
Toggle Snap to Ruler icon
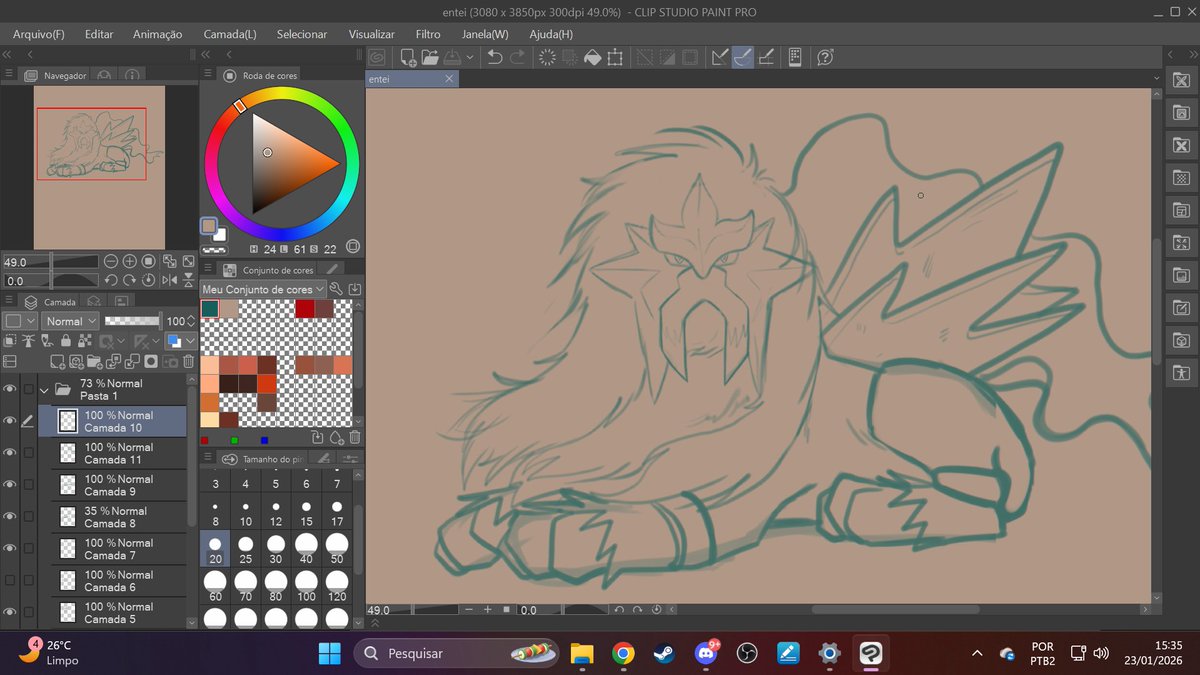coord(720,57)
